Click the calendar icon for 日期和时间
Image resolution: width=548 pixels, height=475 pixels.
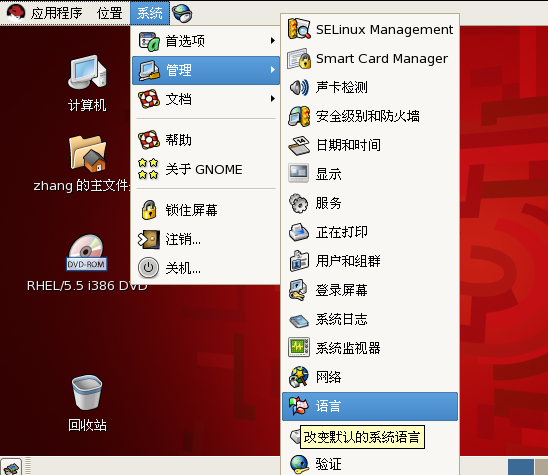pos(299,145)
